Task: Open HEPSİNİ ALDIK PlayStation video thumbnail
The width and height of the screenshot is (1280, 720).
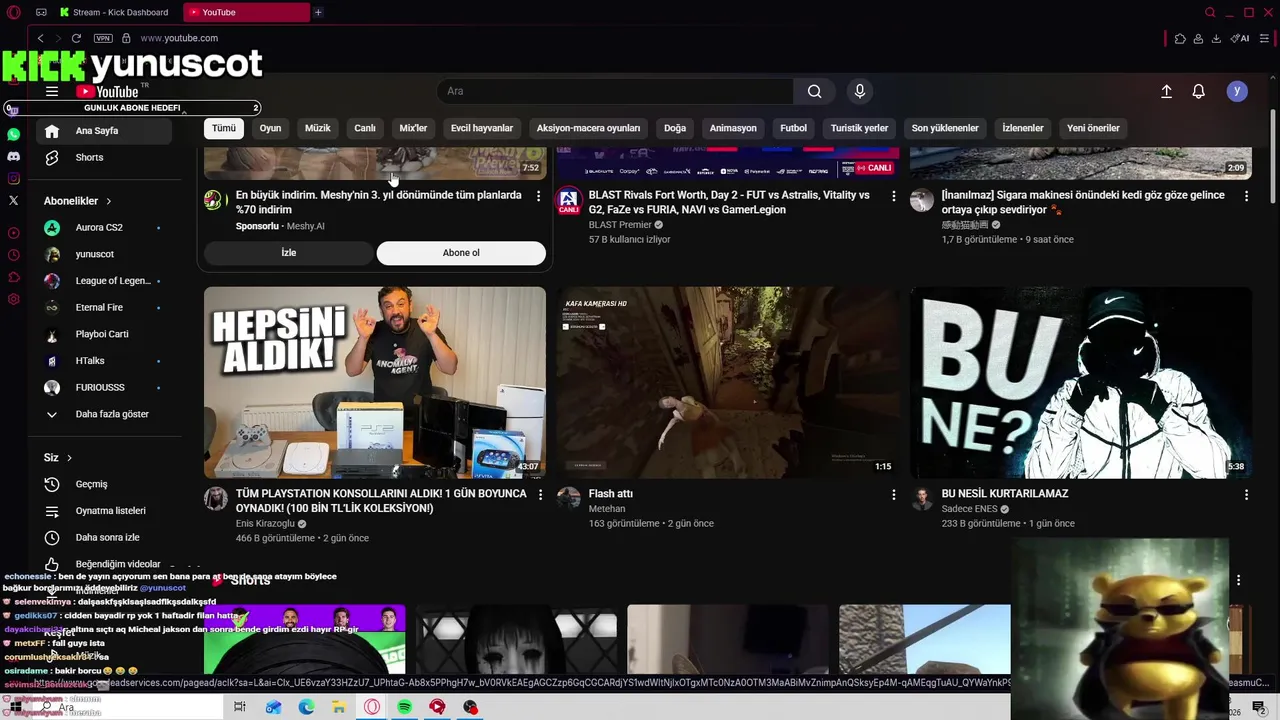Action: pos(375,383)
